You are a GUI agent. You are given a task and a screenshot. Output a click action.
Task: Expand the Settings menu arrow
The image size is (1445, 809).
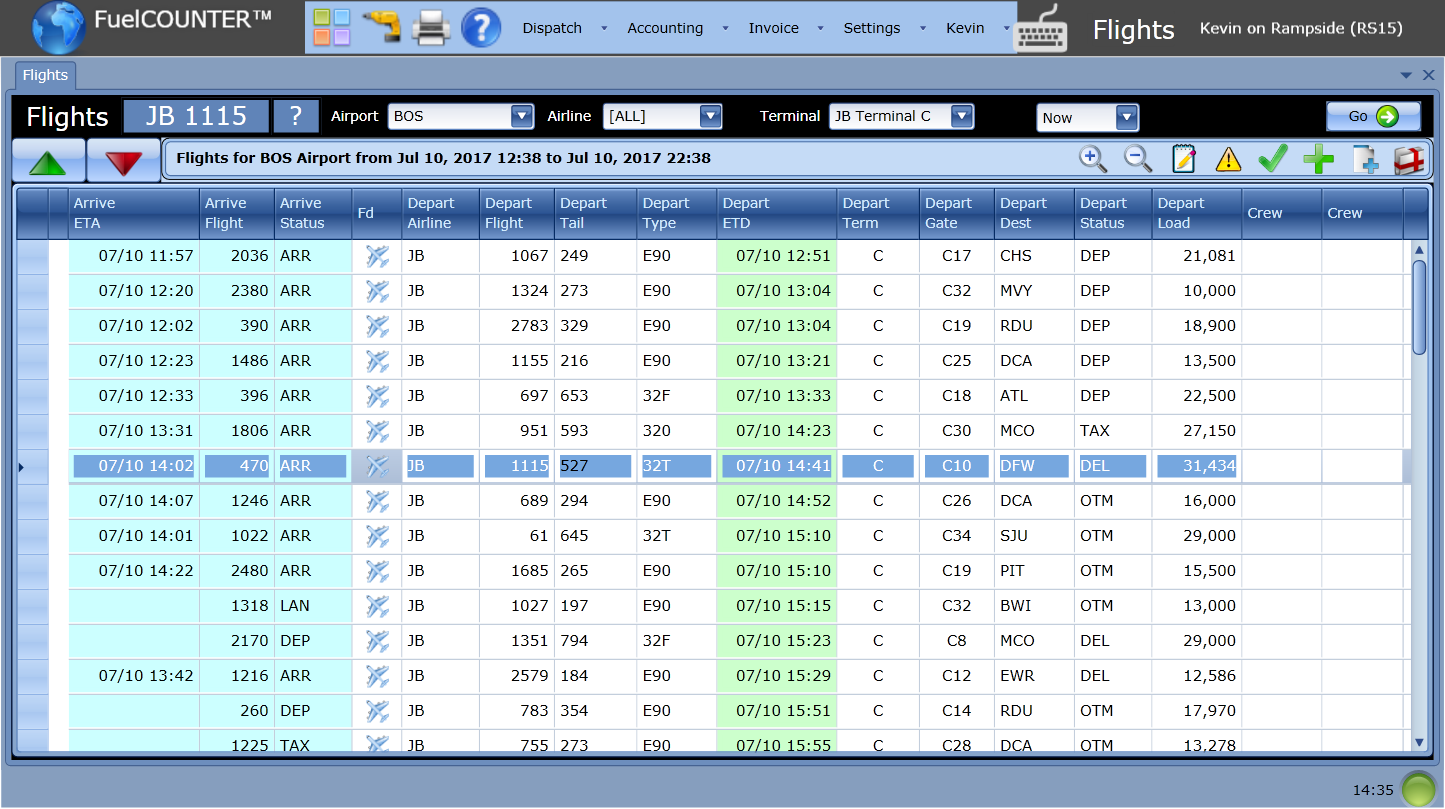tap(923, 28)
